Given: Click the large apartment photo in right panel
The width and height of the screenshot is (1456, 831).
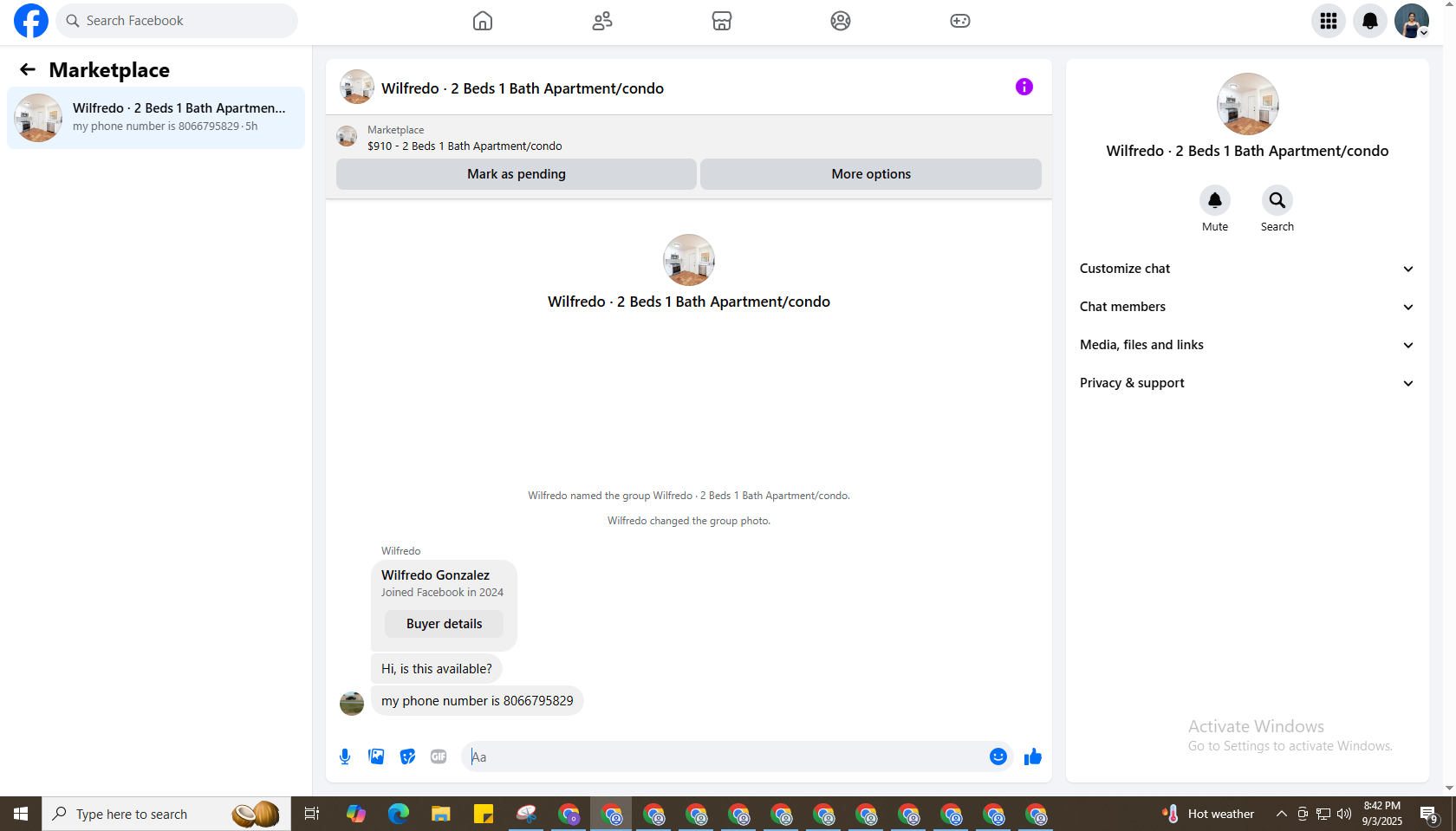Looking at the screenshot, I should point(1248,104).
